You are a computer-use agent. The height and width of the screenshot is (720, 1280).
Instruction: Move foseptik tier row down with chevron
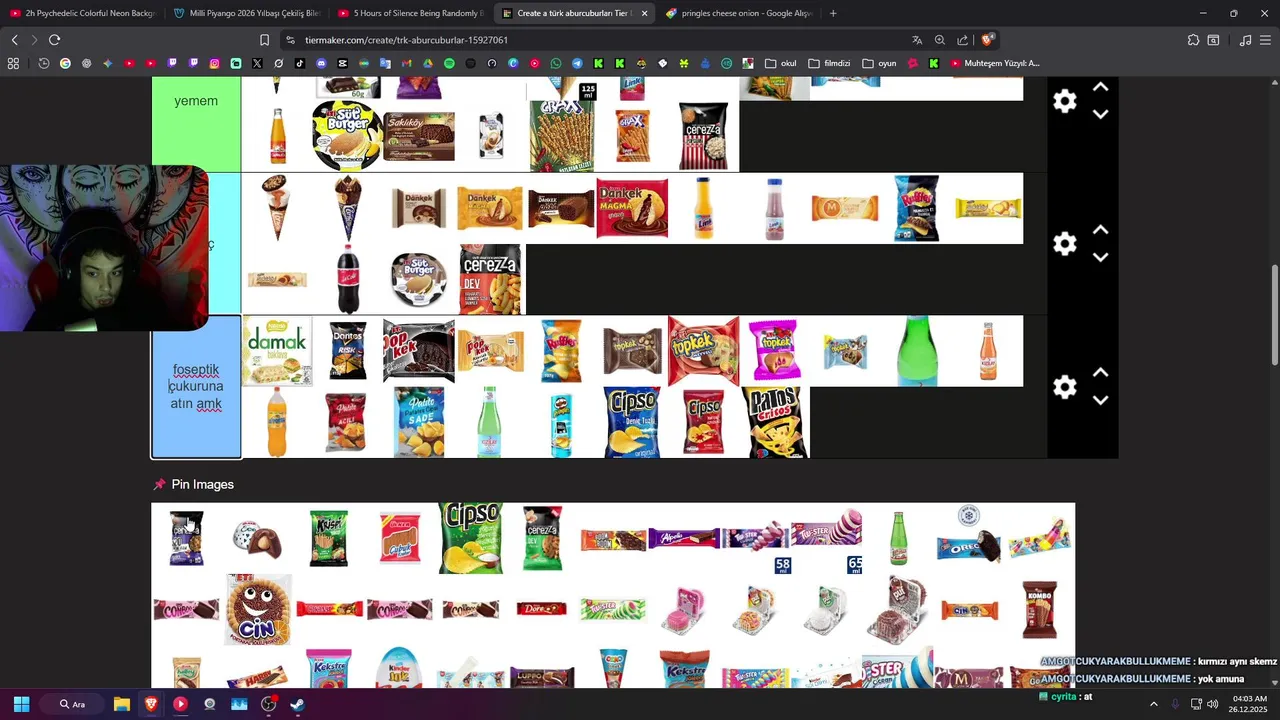pyautogui.click(x=1100, y=400)
